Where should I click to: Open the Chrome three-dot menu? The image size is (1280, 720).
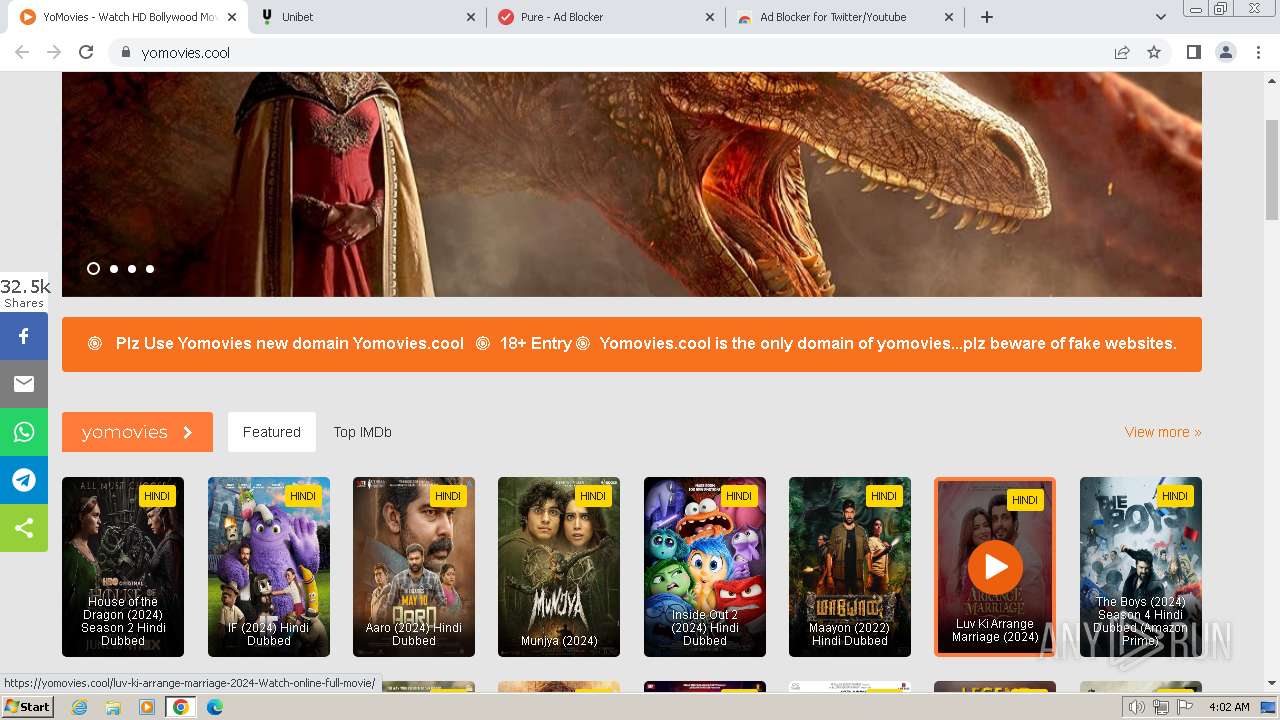pos(1259,52)
